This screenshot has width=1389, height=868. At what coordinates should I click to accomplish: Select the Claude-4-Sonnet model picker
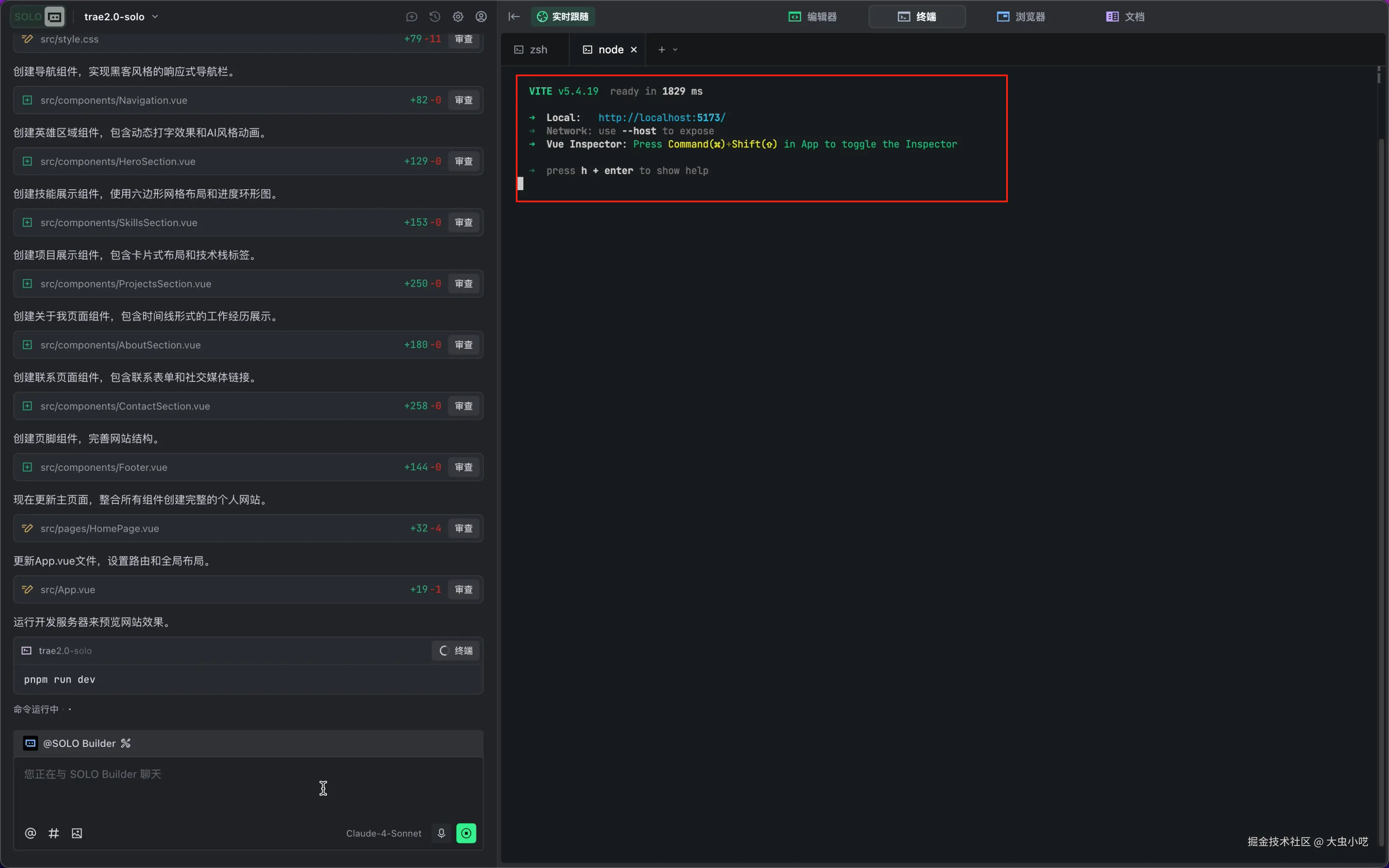click(383, 833)
